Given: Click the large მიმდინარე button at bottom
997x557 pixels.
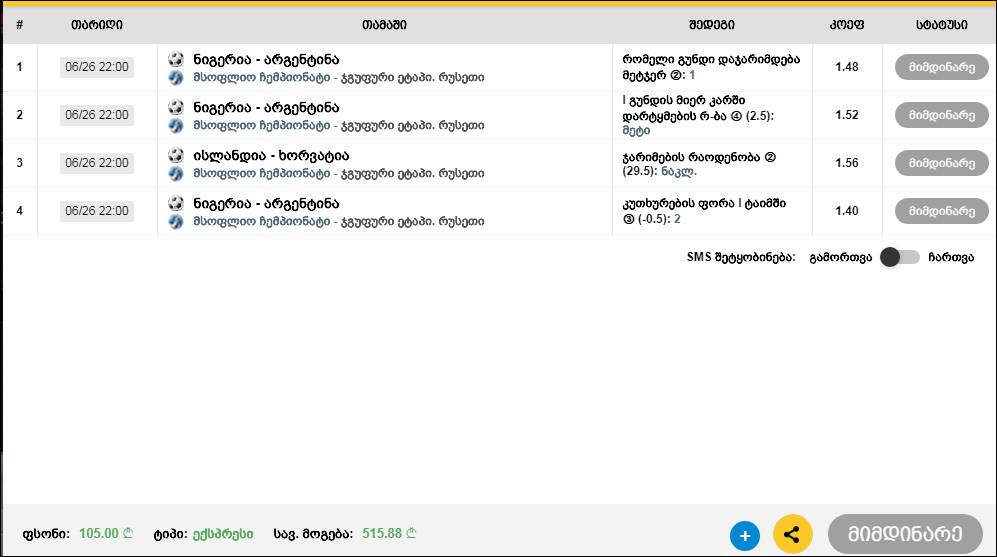Looking at the screenshot, I should pos(905,534).
